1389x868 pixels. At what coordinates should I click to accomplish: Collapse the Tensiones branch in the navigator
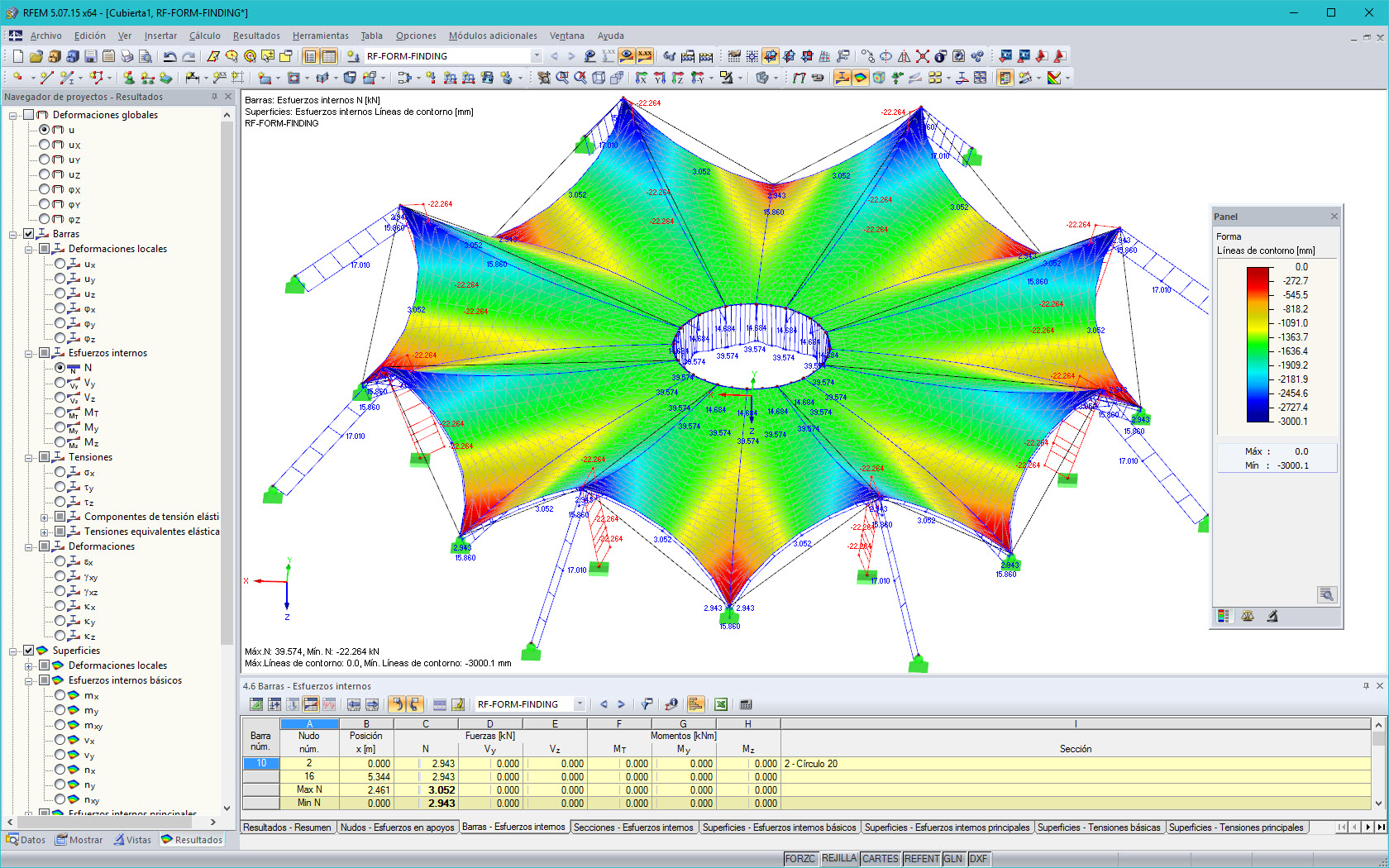coord(30,457)
